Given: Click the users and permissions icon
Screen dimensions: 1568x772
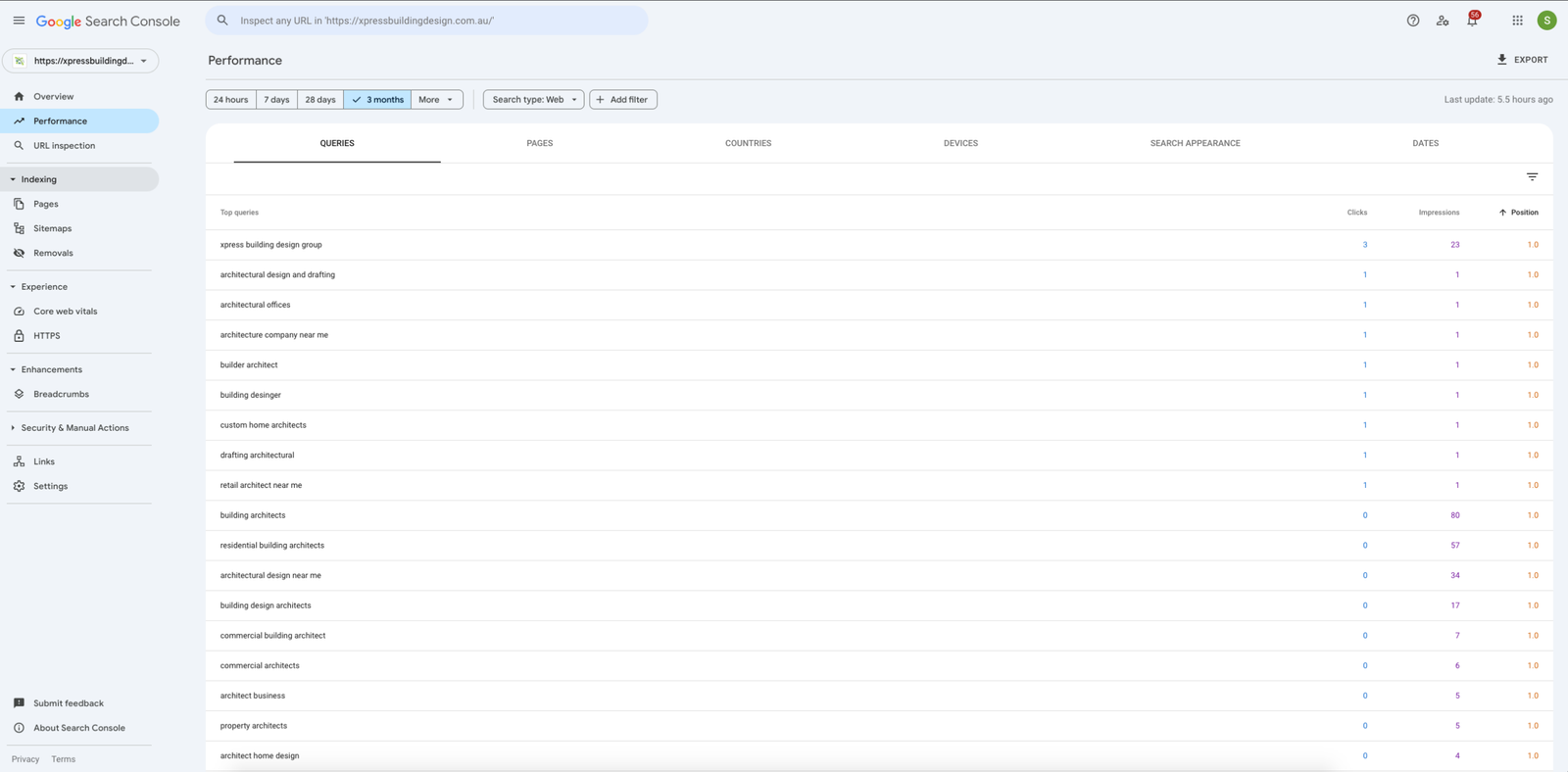Looking at the screenshot, I should pos(1442,21).
